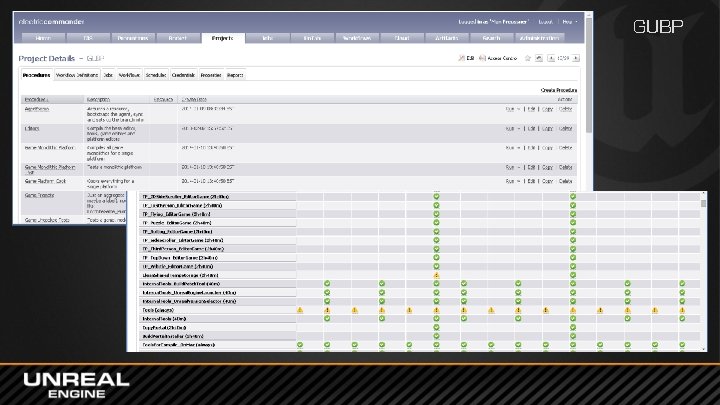Viewport: 720px width, 405px height.
Task: Open the Artifacts main navigation tab
Action: click(447, 38)
